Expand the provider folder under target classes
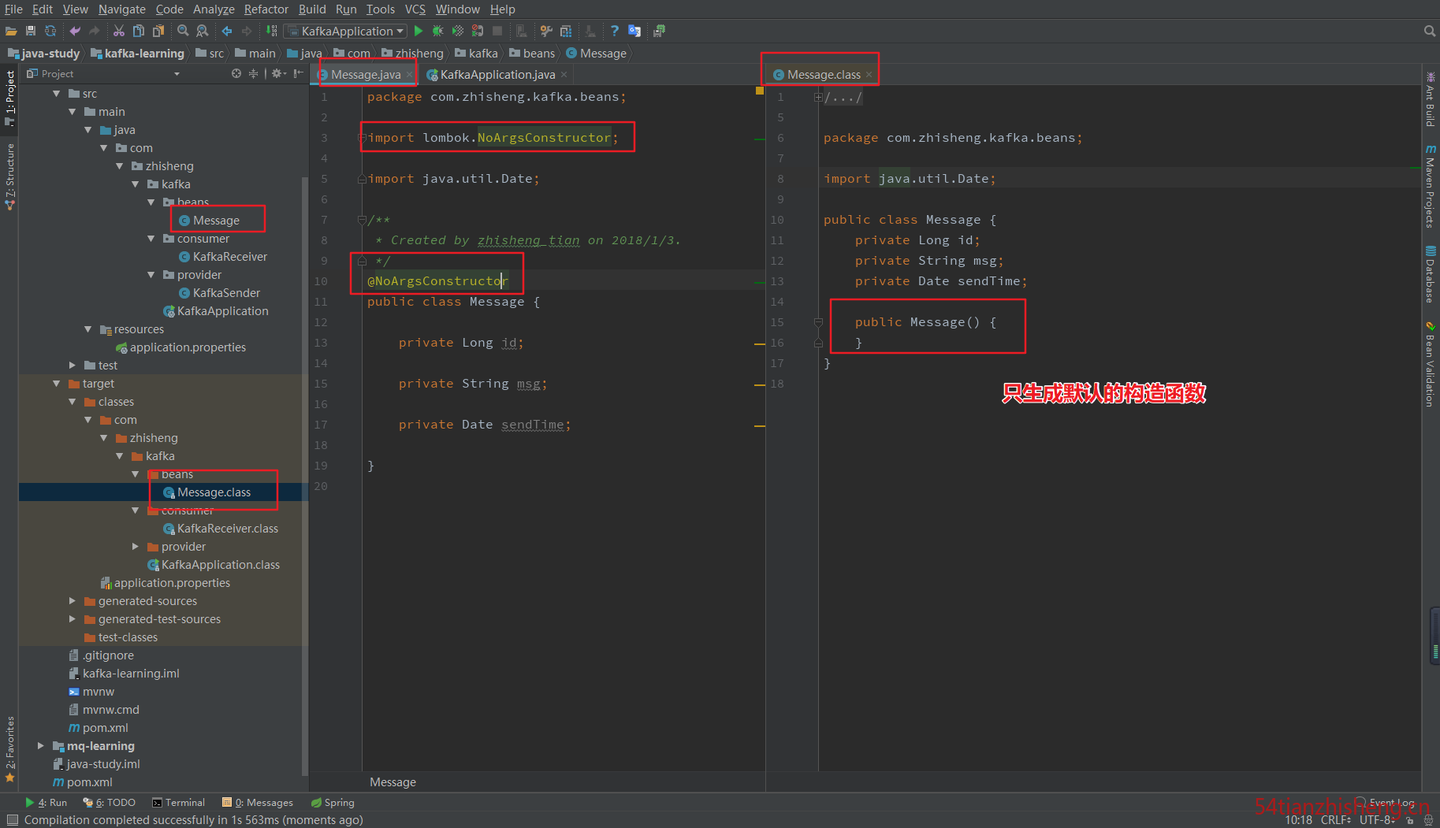 (136, 547)
